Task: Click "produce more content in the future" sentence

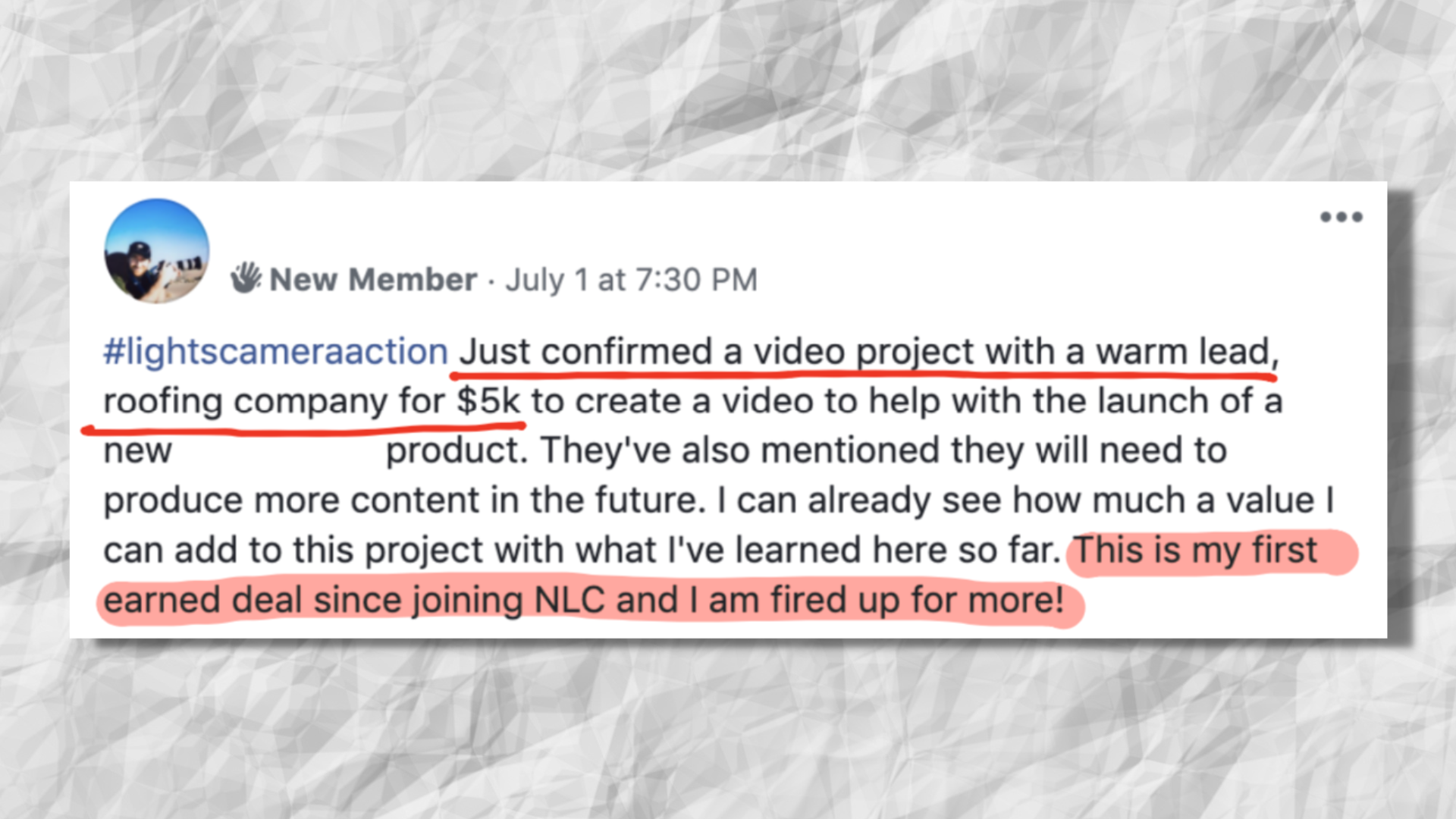Action: pyautogui.click(x=399, y=500)
